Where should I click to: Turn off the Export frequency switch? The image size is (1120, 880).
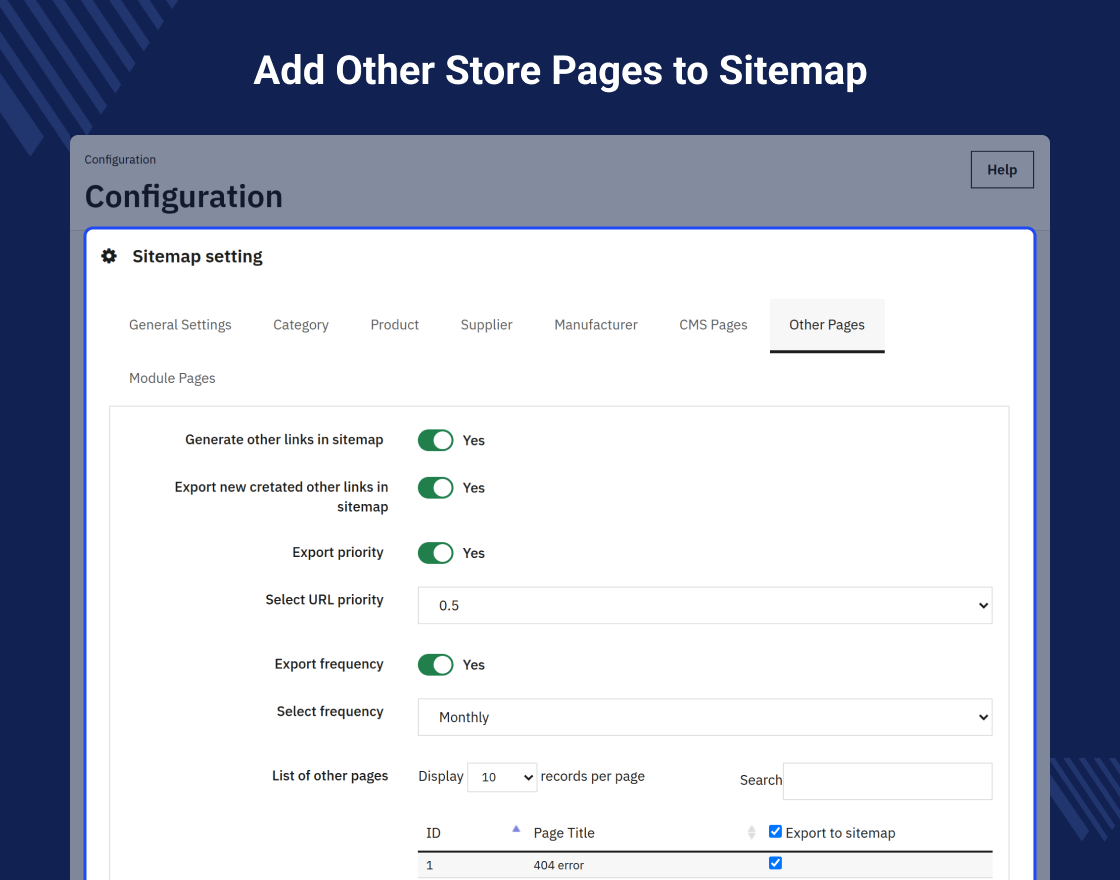(435, 664)
